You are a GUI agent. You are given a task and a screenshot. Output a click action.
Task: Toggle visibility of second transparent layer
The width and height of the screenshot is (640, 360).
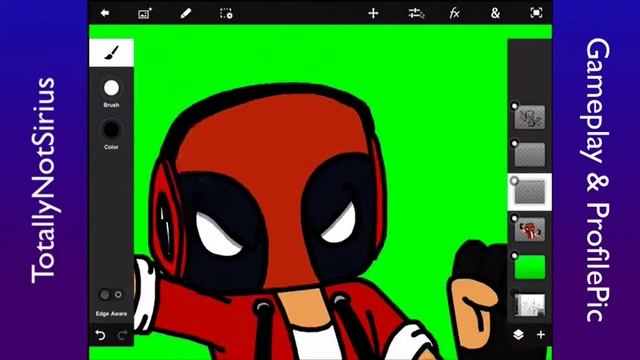click(x=514, y=143)
